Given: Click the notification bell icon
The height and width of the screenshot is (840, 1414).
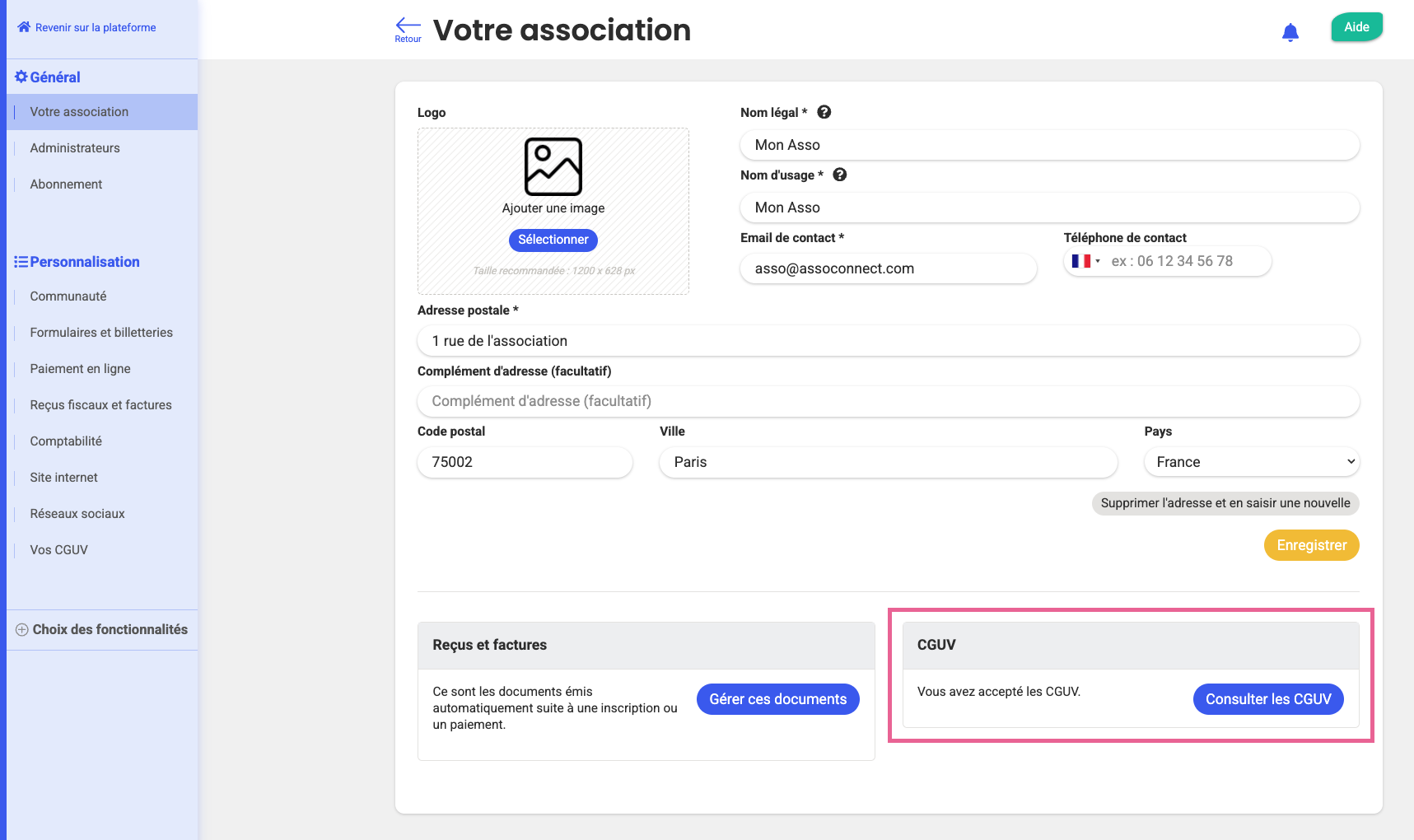Looking at the screenshot, I should tap(1290, 33).
